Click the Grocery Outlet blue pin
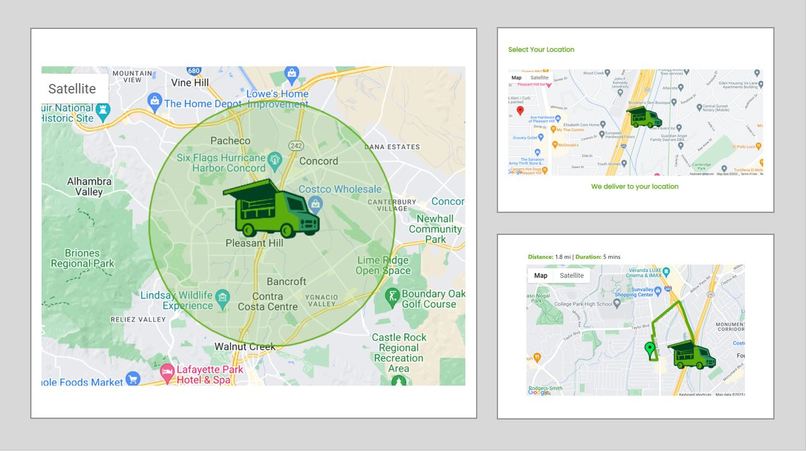The width and height of the screenshot is (806, 451). point(541,137)
